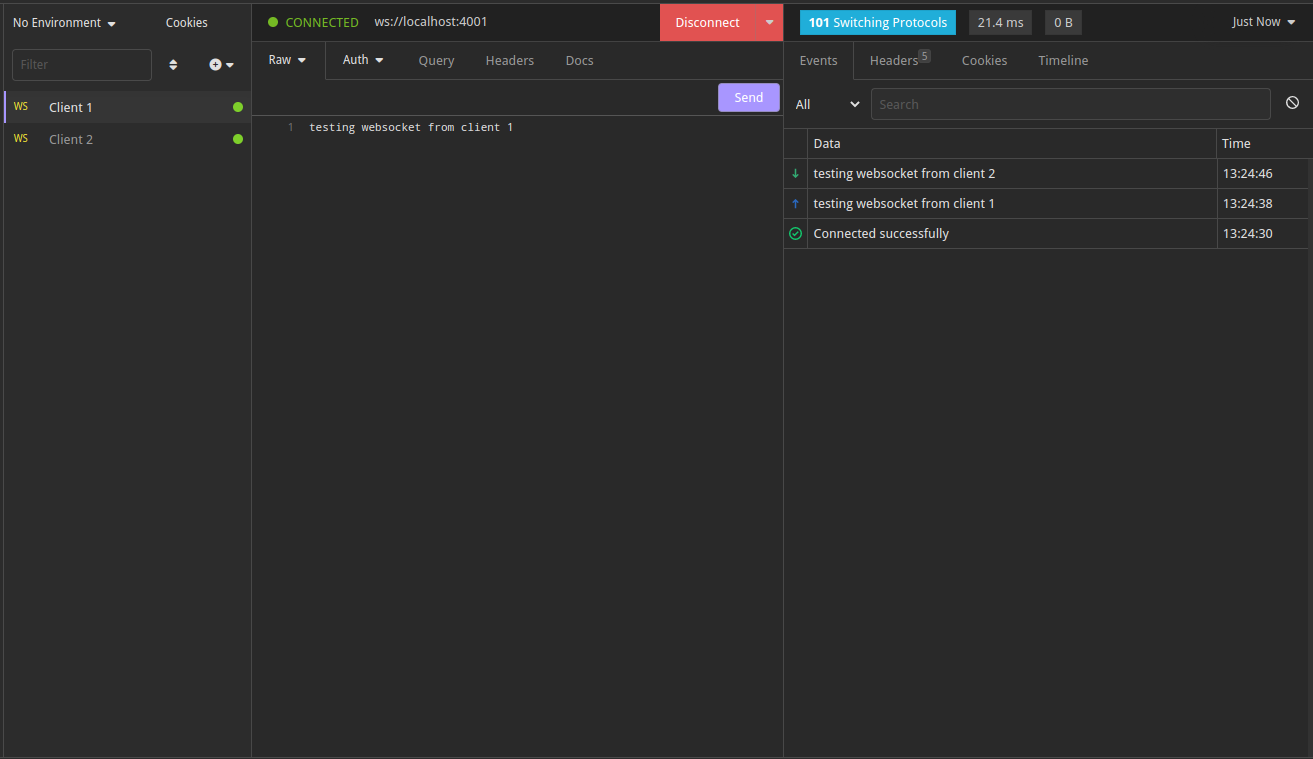Screen dimensions: 1313x759
Task: Click the sort requests icon in the sidebar
Action: (x=172, y=64)
